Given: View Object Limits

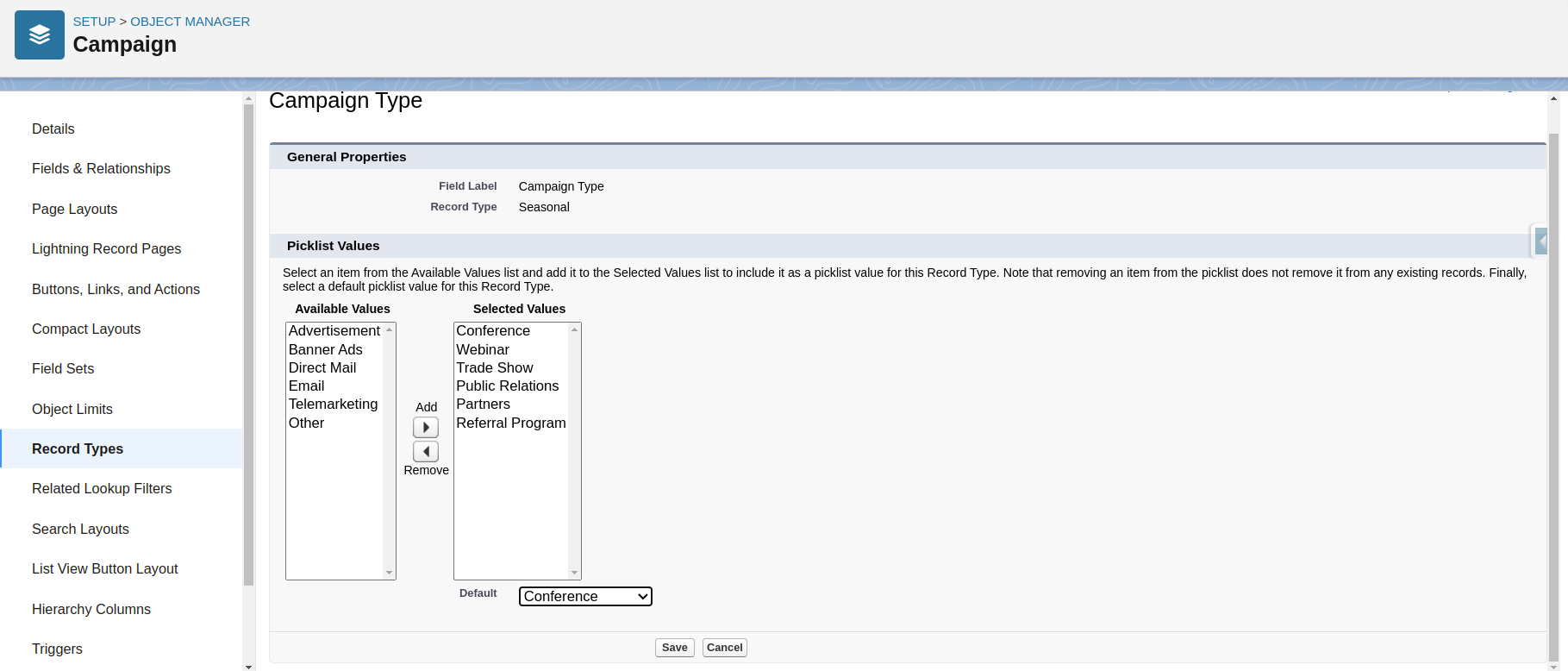Looking at the screenshot, I should click(72, 409).
